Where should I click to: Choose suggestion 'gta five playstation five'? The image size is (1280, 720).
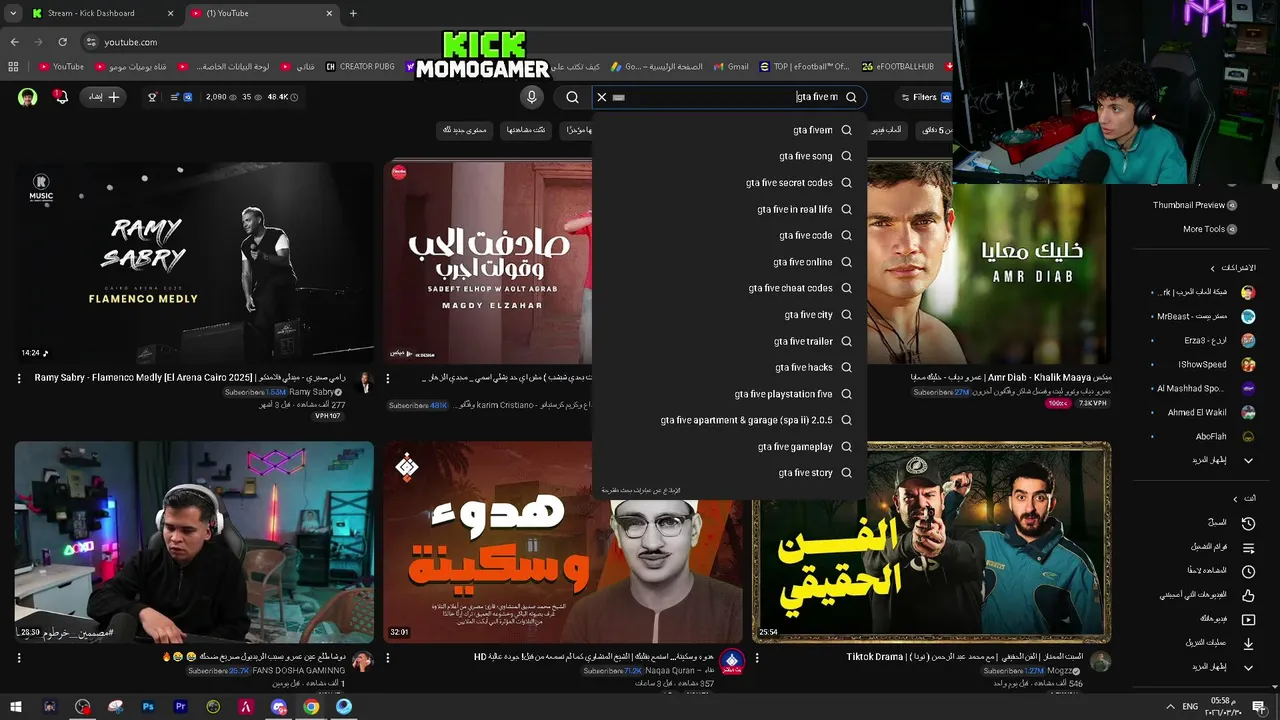pyautogui.click(x=728, y=394)
